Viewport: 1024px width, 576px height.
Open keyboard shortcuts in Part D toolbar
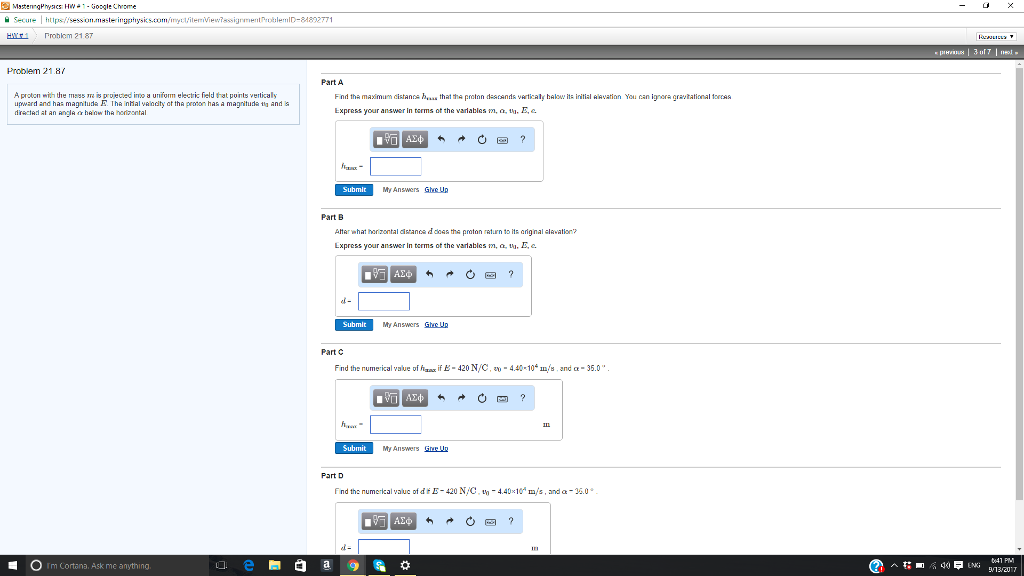coord(490,522)
